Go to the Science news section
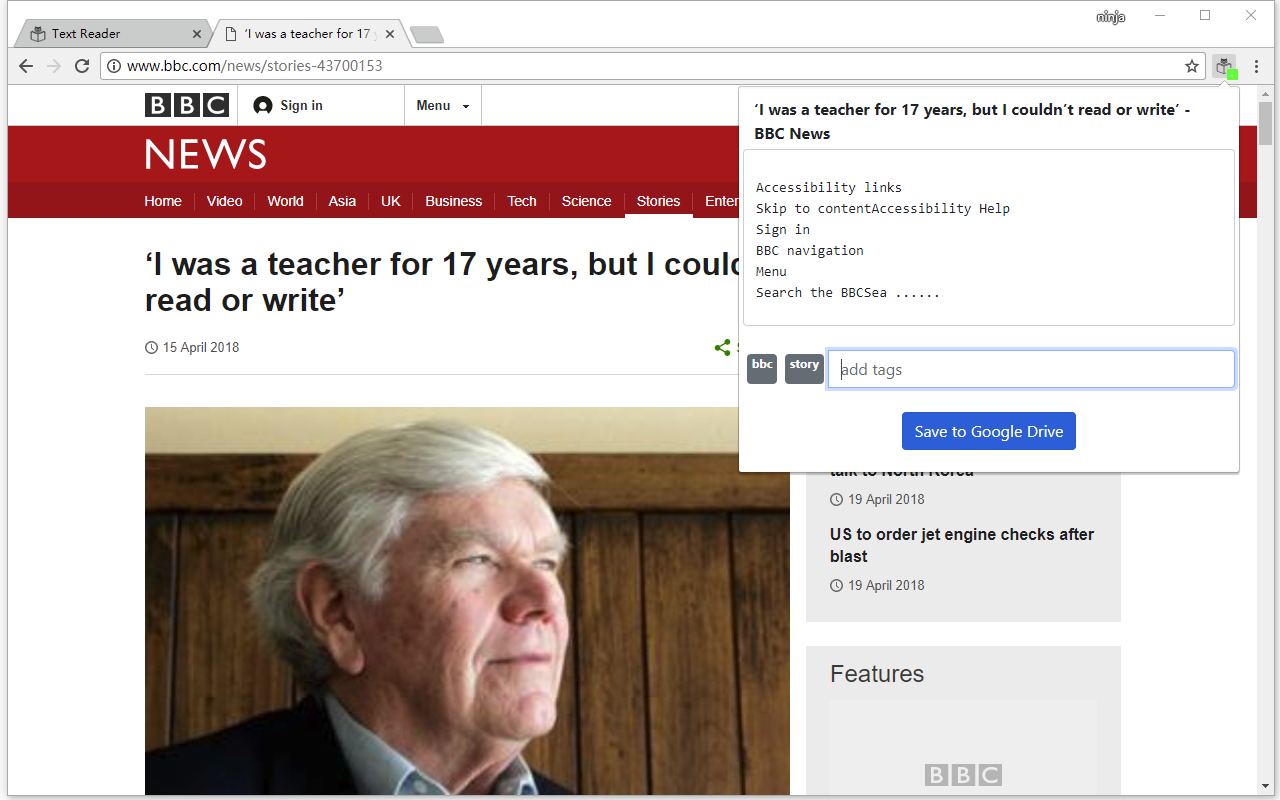This screenshot has width=1280, height=800. coord(586,201)
